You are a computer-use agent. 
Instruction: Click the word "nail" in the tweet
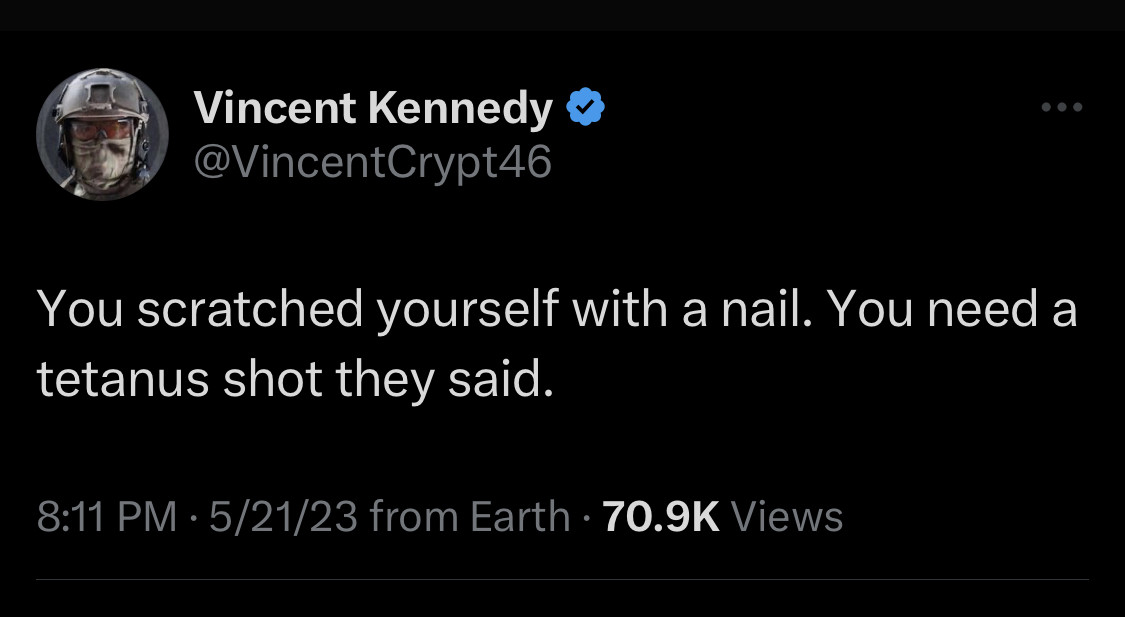(766, 310)
